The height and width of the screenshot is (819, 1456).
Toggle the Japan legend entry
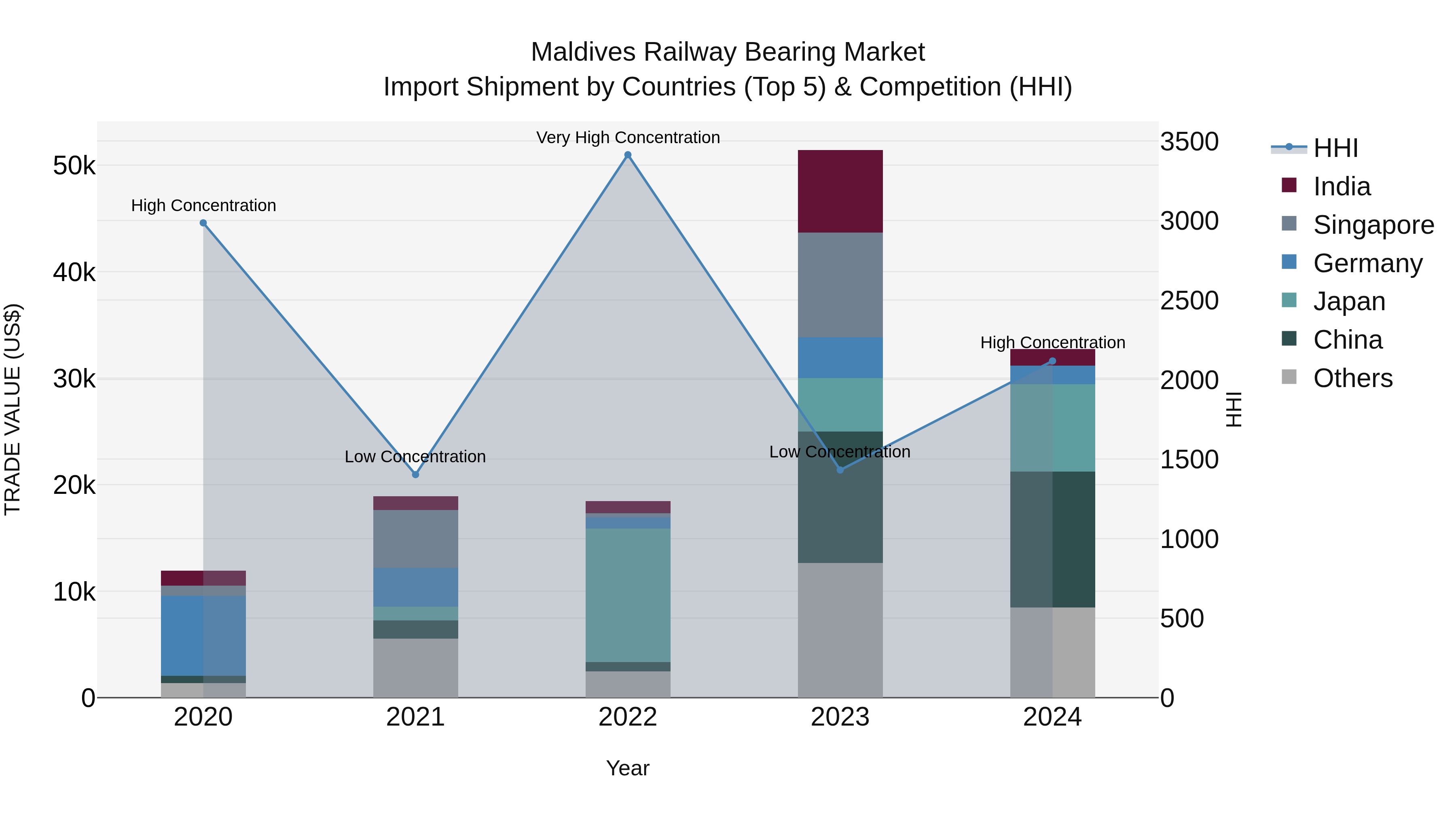tap(1333, 301)
